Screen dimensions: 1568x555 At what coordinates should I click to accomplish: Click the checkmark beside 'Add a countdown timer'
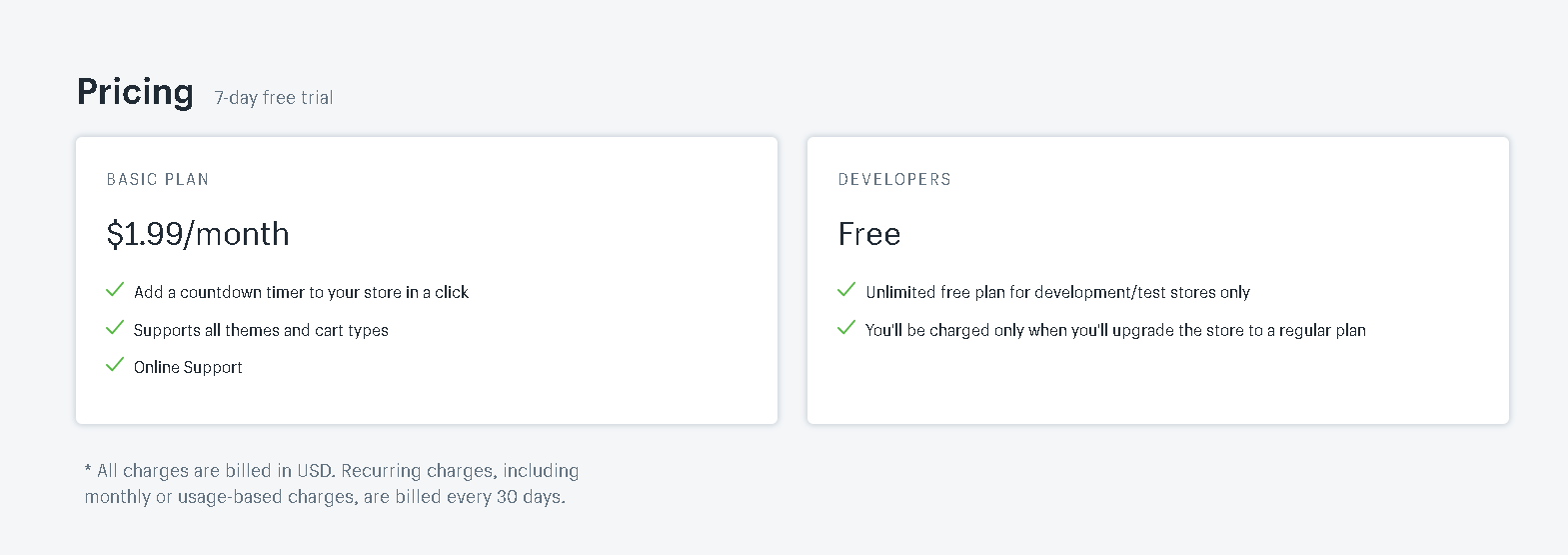[115, 290]
